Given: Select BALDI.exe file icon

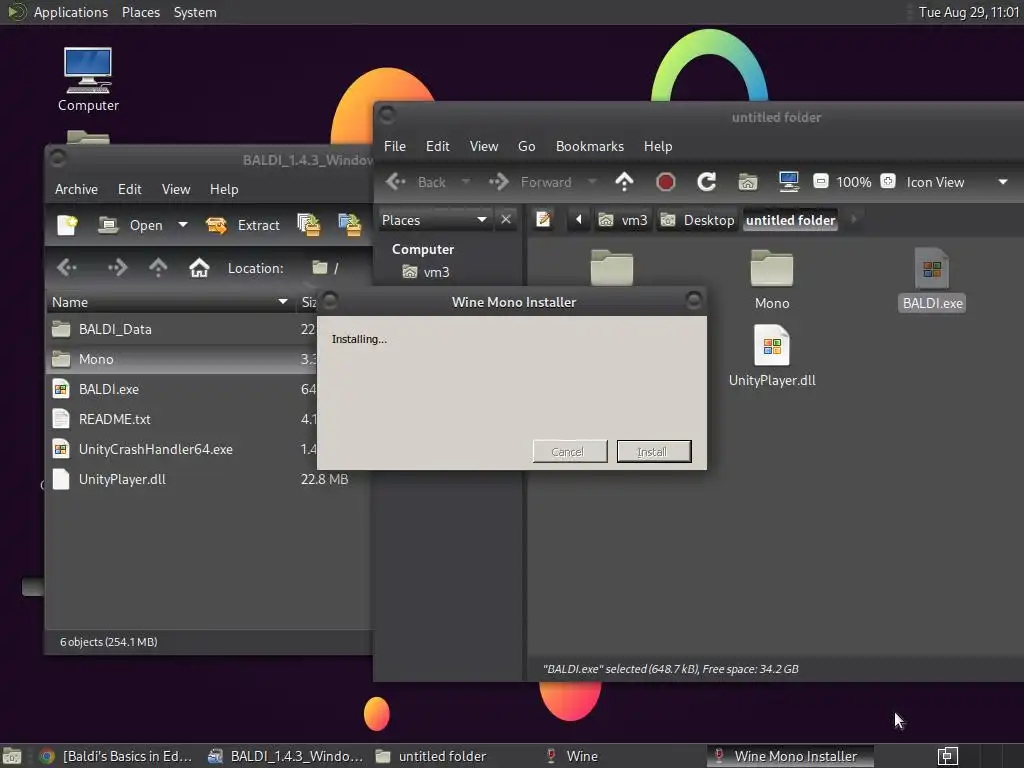Looking at the screenshot, I should pos(932,280).
